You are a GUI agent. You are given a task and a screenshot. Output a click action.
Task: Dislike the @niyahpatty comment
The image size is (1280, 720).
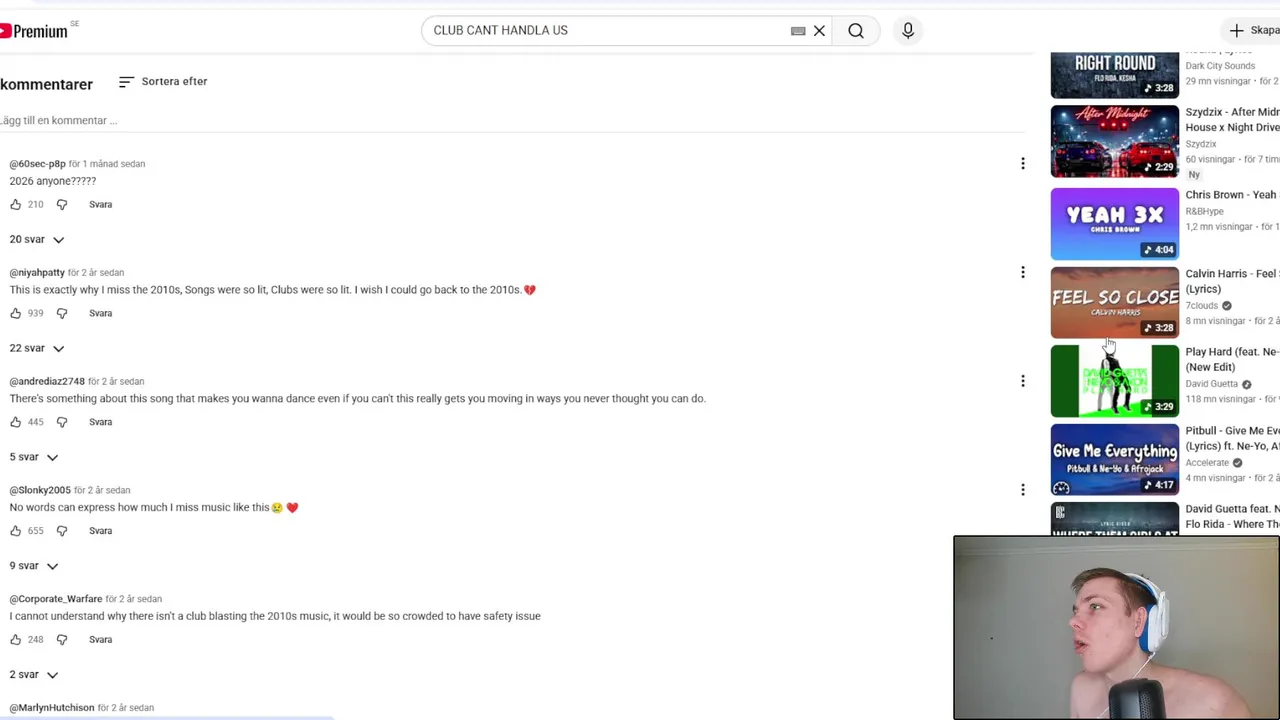coord(62,314)
